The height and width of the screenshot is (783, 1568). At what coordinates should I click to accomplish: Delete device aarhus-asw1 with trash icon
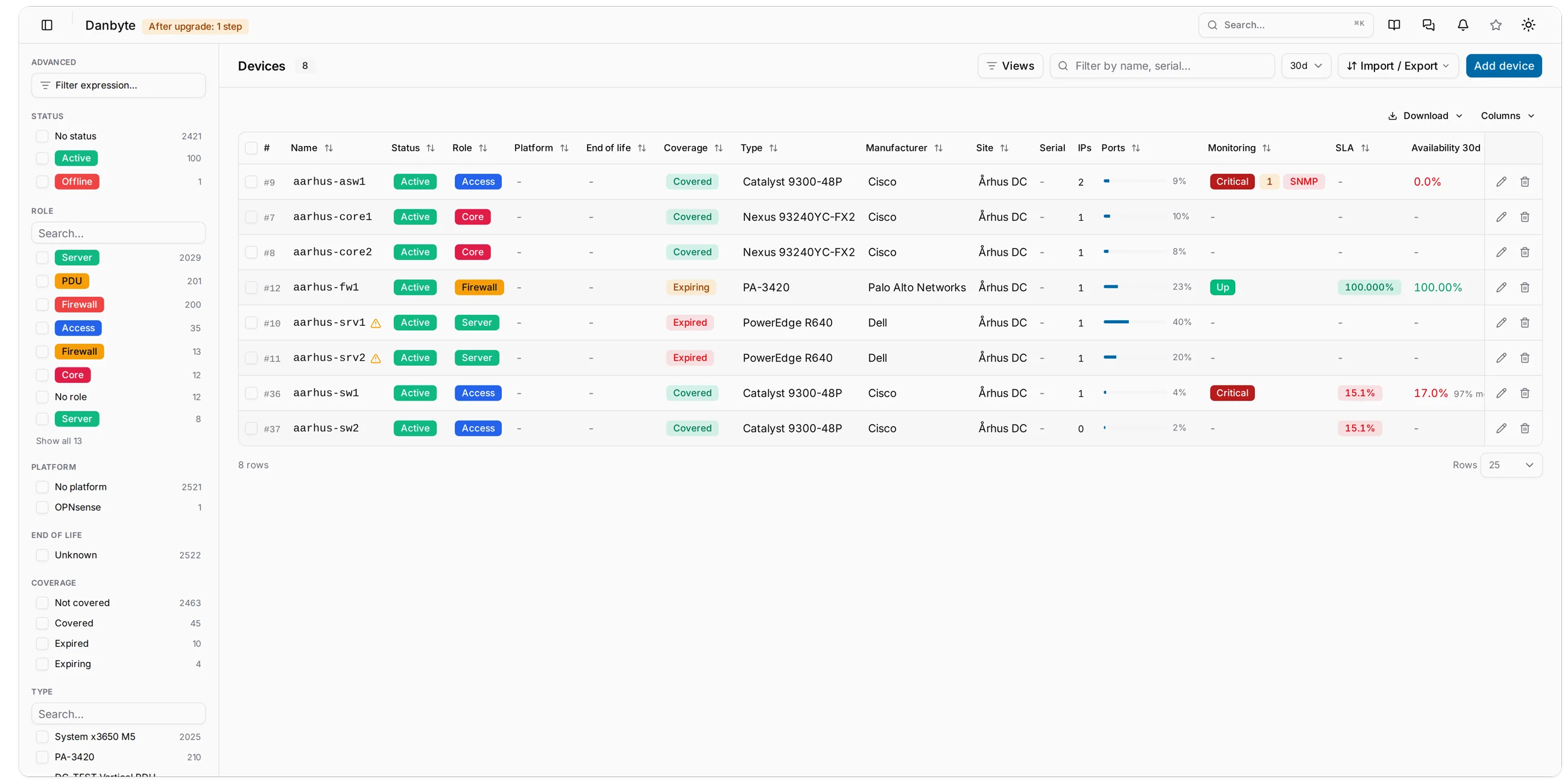click(1525, 182)
